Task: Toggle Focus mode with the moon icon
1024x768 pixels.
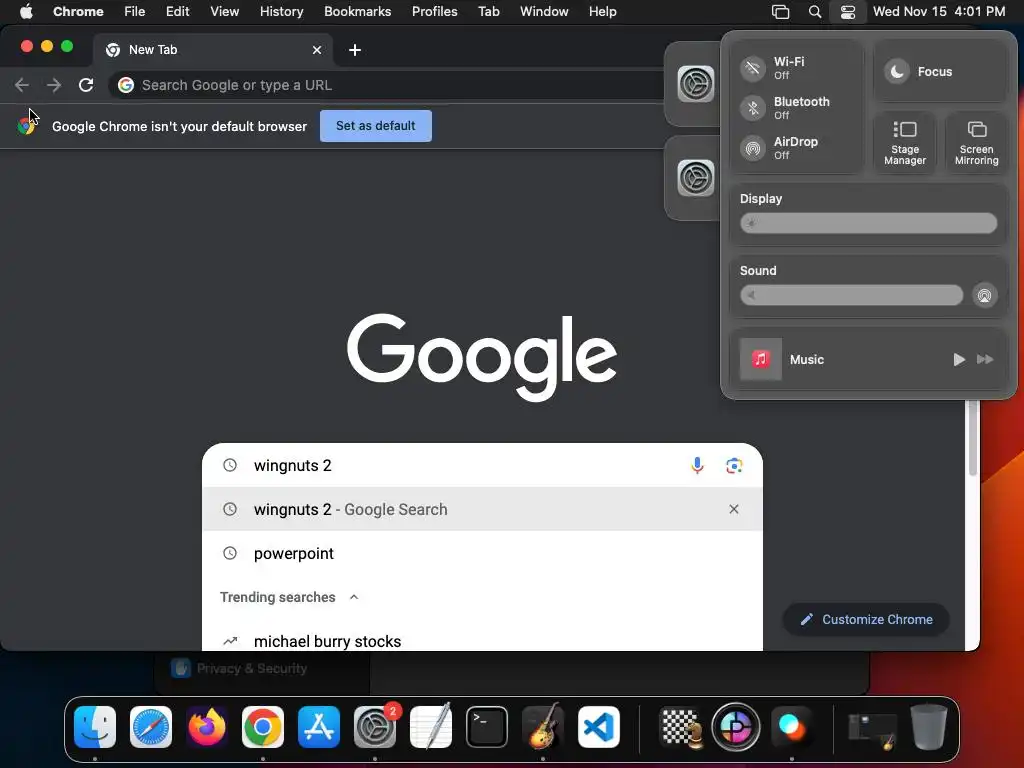Action: pyautogui.click(x=898, y=71)
